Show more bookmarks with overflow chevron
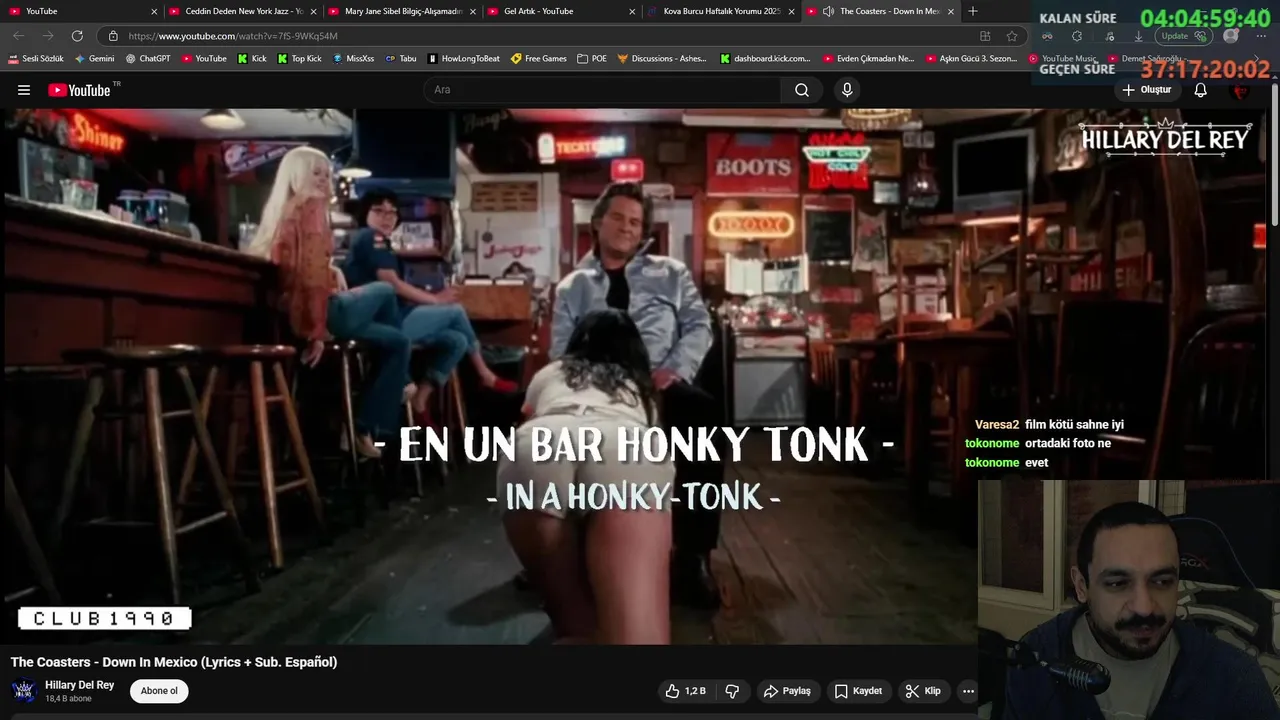This screenshot has height=720, width=1280. 1257,59
